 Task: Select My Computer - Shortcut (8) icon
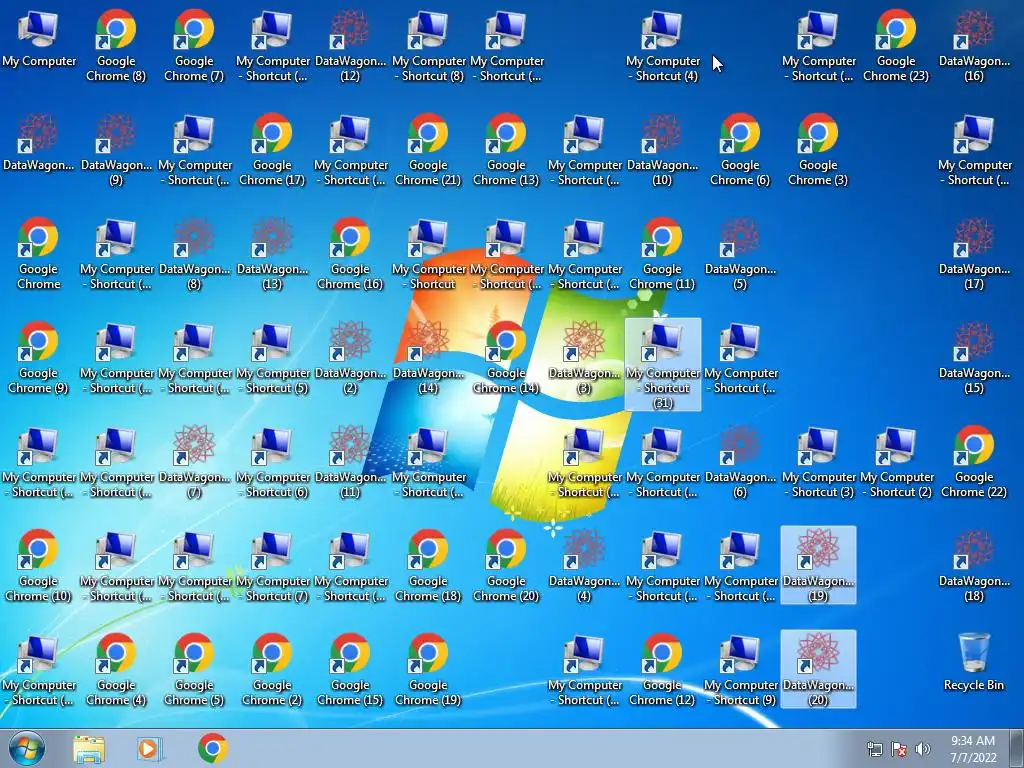(x=428, y=46)
